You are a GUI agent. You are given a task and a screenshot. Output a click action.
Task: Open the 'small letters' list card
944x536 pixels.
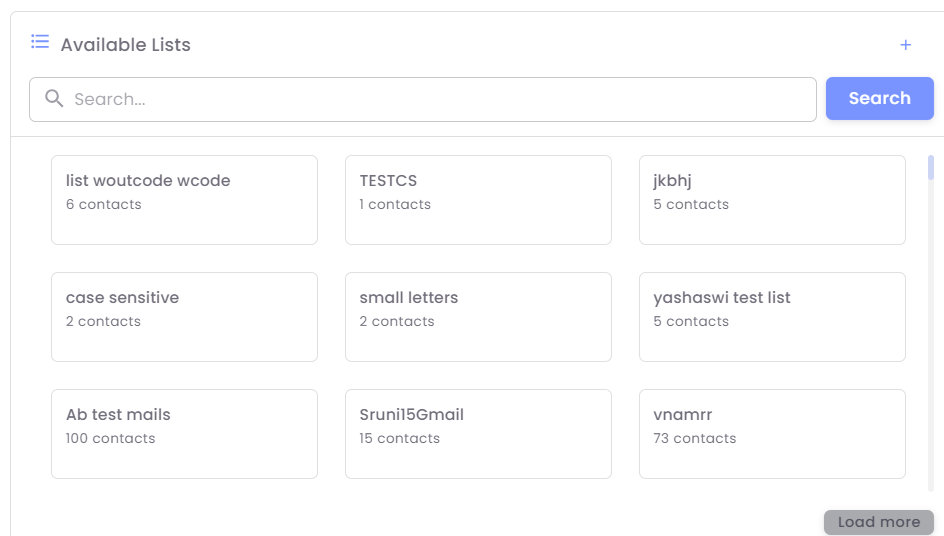coord(478,316)
